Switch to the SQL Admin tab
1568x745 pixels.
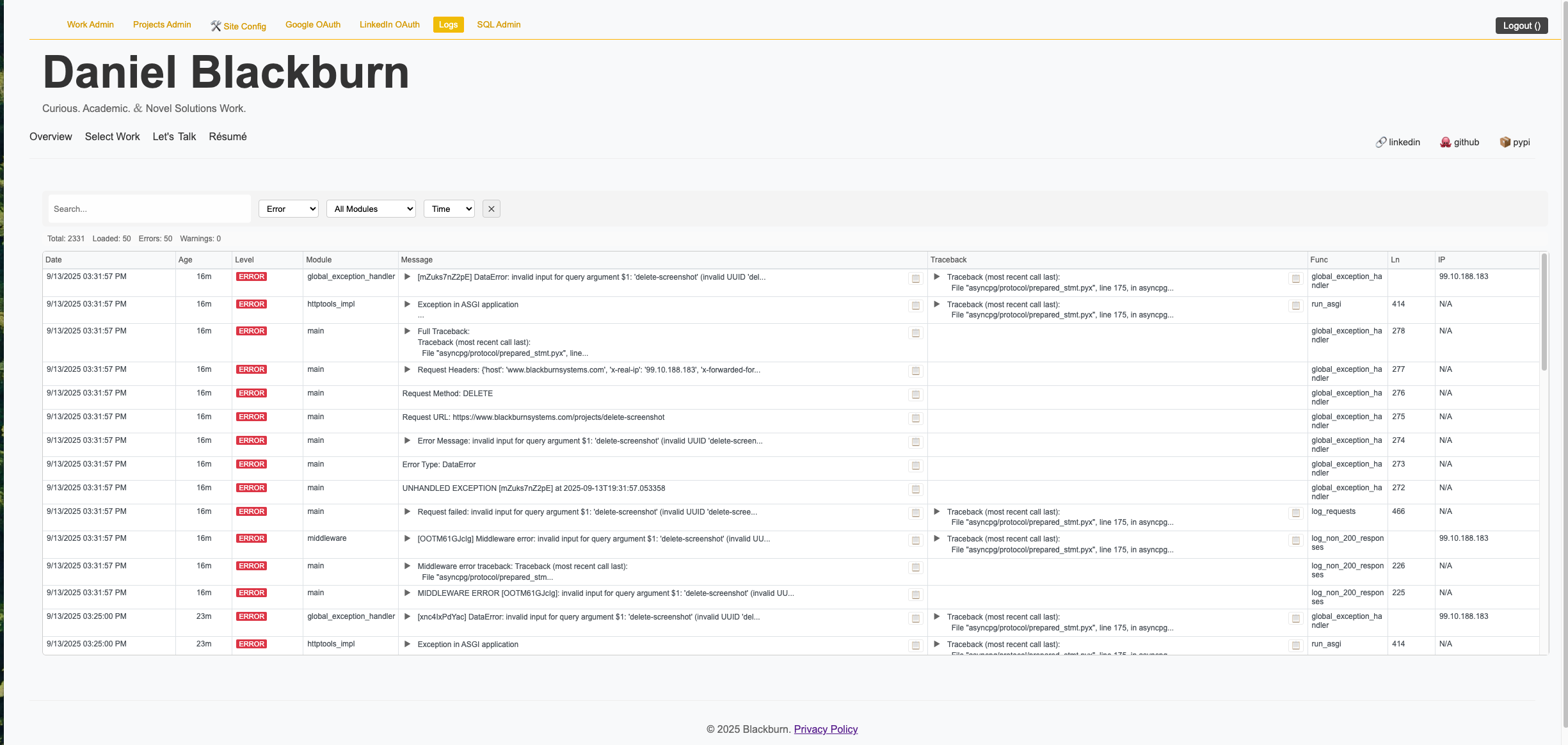click(499, 24)
